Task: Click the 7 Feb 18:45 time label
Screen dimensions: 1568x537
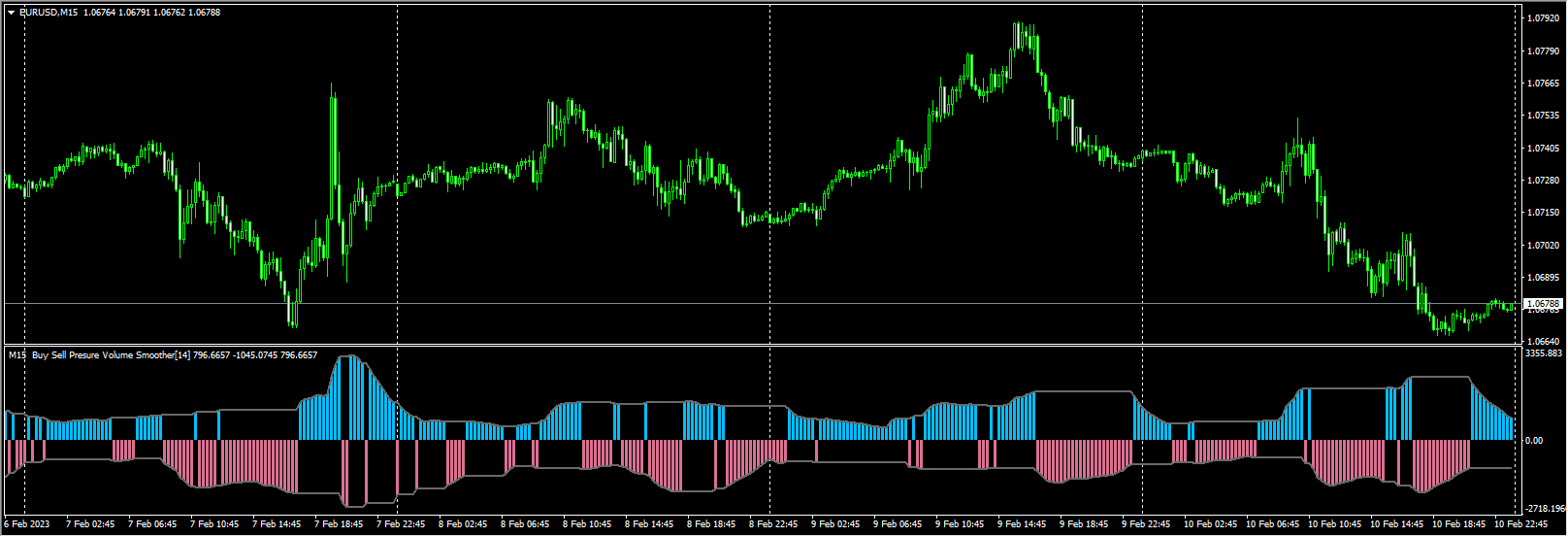Action: (x=339, y=524)
